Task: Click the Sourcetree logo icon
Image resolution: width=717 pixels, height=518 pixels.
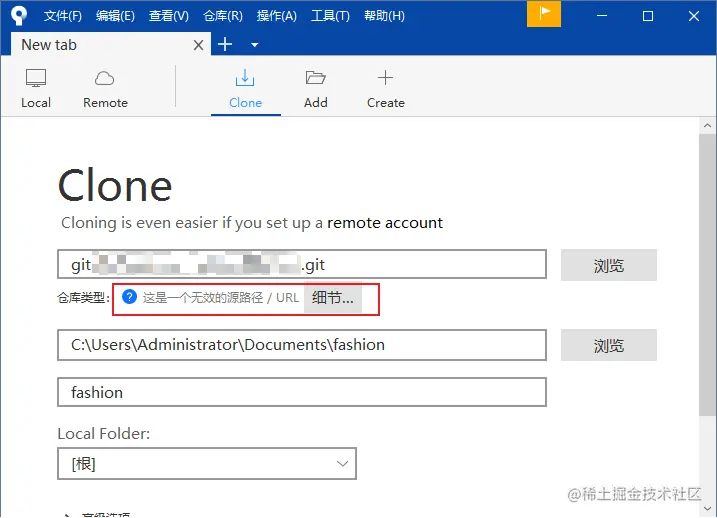Action: [19, 15]
